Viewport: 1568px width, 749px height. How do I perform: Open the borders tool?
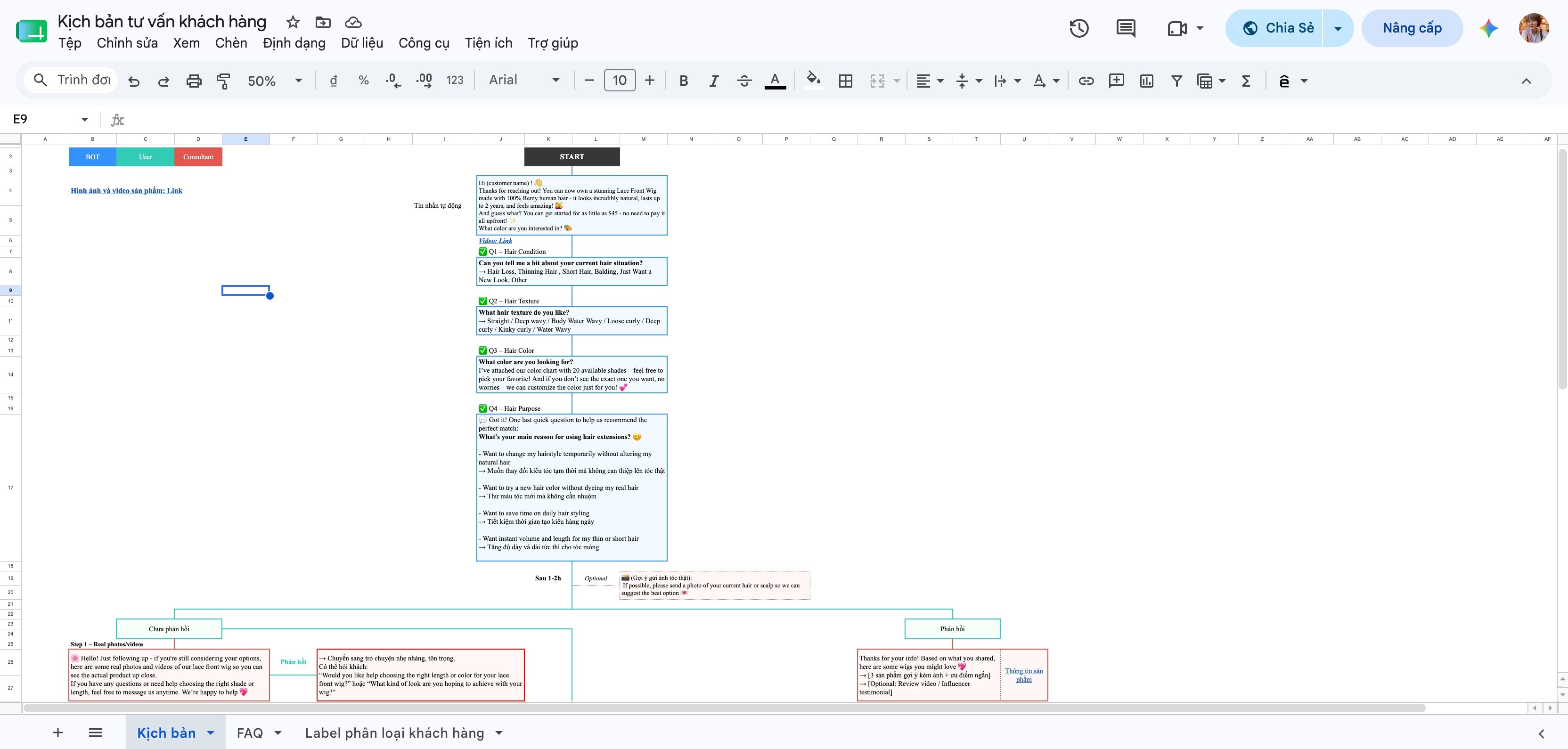click(x=845, y=81)
